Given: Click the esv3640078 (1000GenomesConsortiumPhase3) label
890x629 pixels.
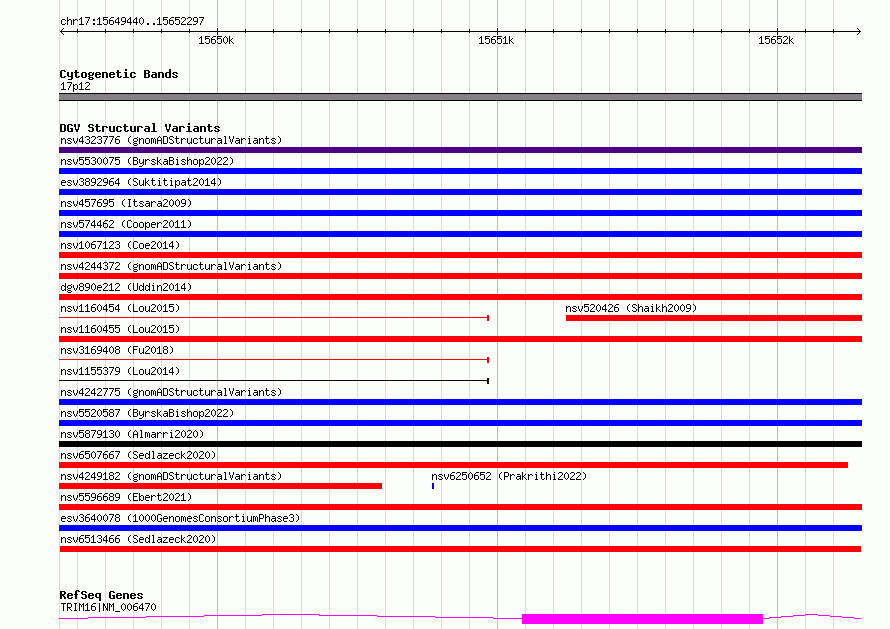Looking at the screenshot, I should tap(180, 518).
